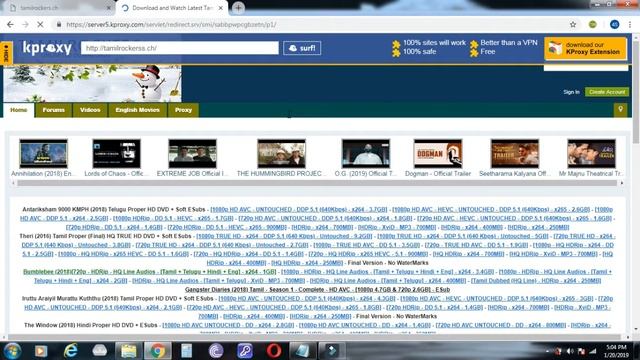Image resolution: width=640 pixels, height=360 pixels.
Task: Go back to the previous page
Action: coord(10,24)
